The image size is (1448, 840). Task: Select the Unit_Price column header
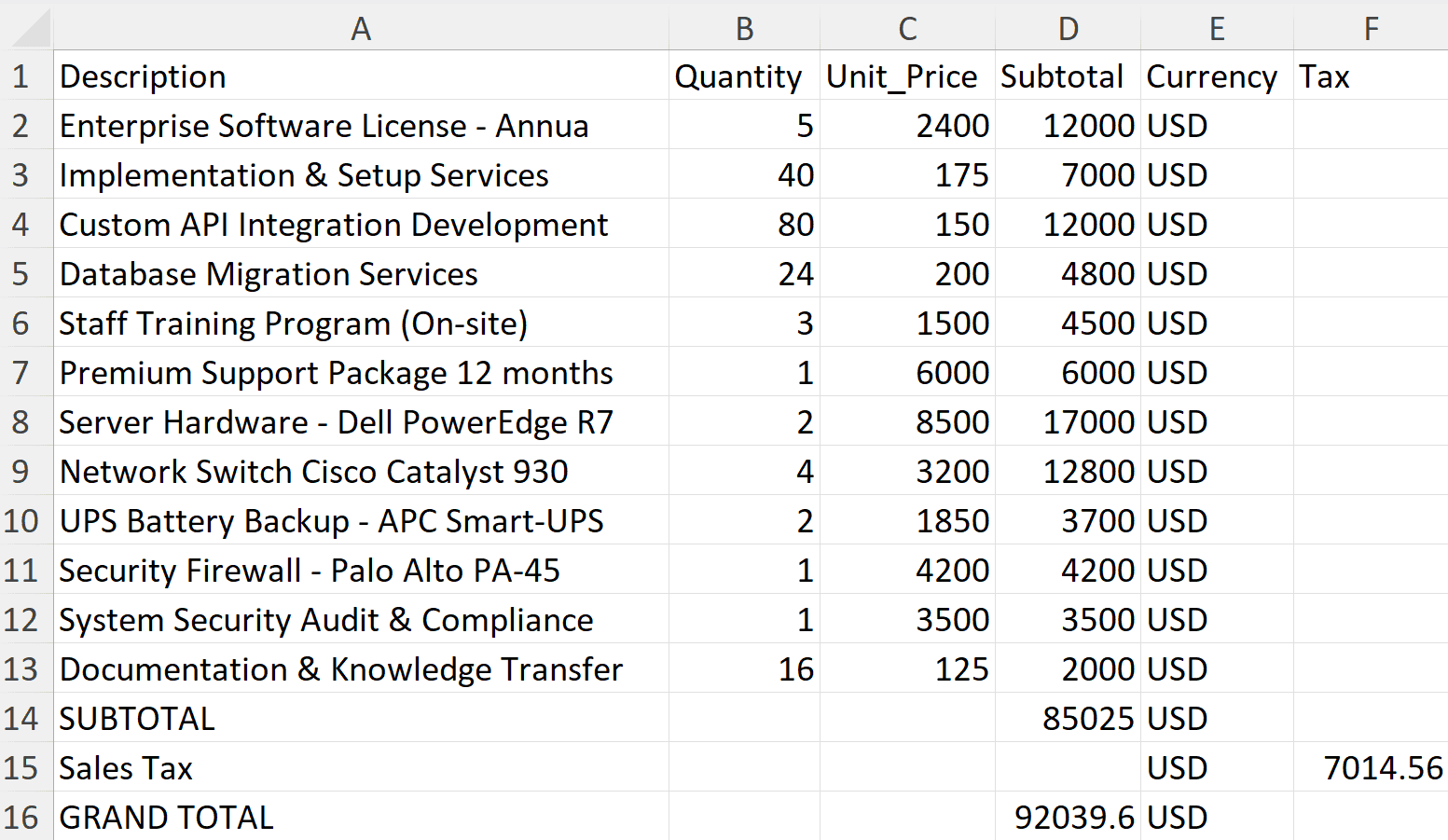(906, 28)
